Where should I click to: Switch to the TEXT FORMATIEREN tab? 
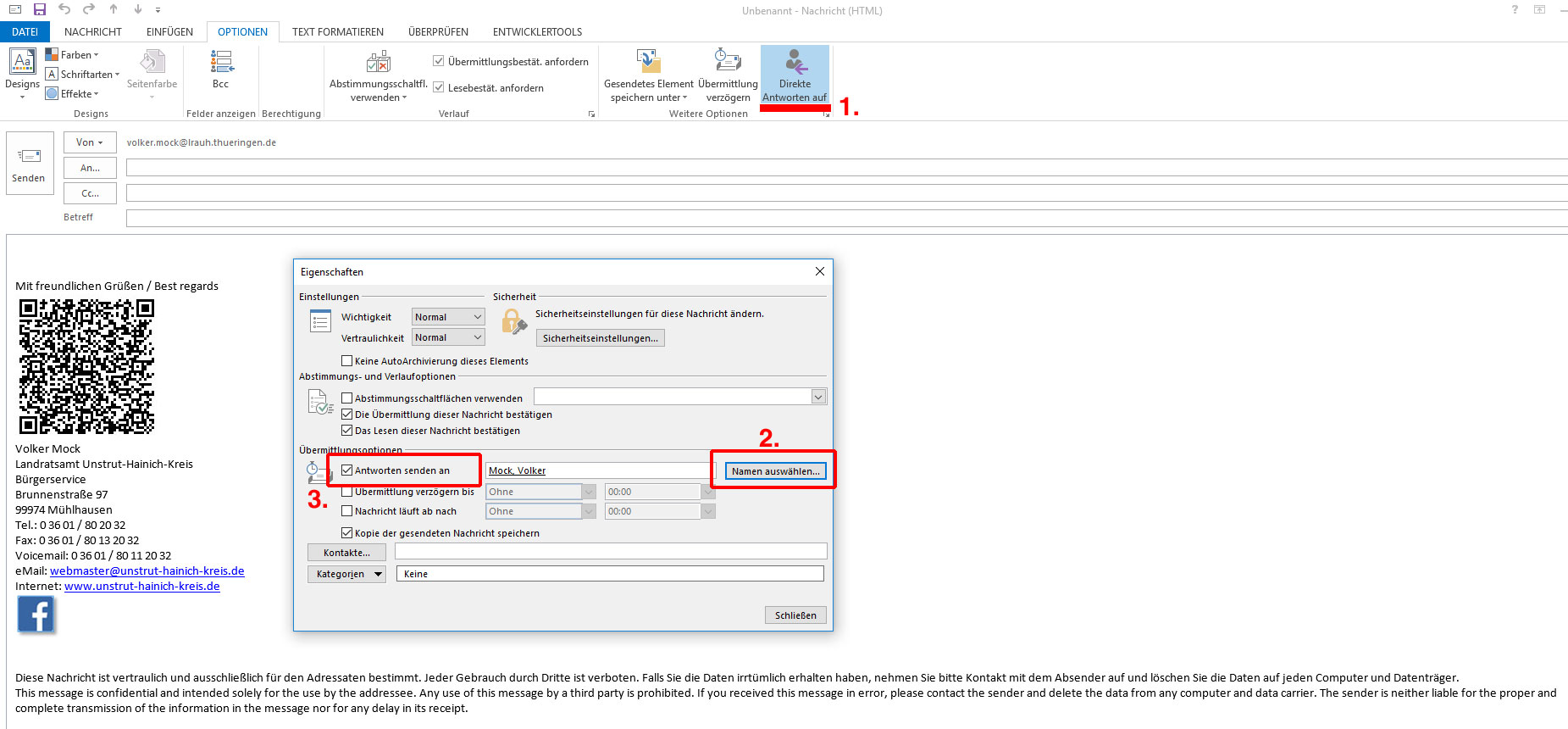click(x=338, y=32)
